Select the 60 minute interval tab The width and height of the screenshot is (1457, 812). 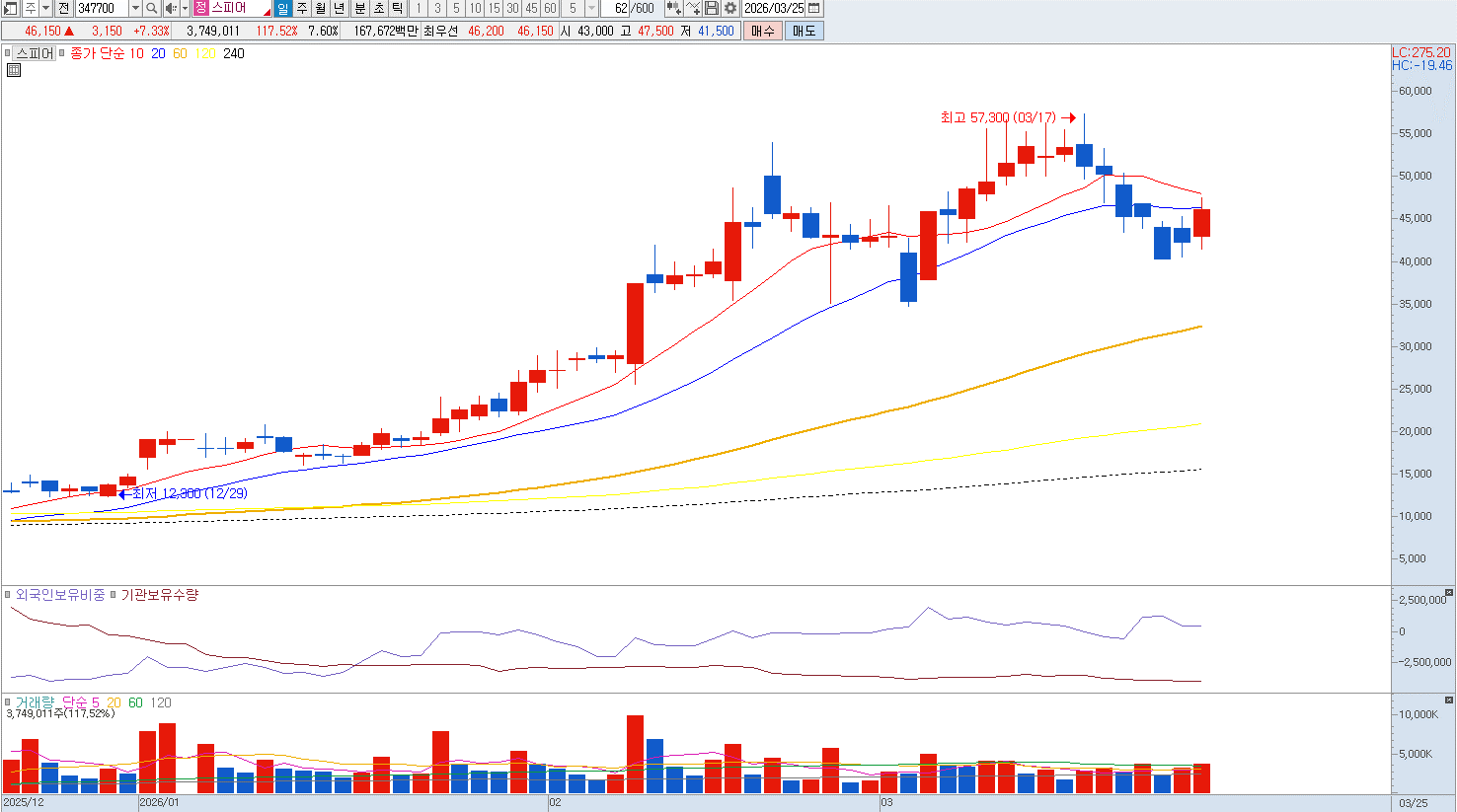click(550, 8)
